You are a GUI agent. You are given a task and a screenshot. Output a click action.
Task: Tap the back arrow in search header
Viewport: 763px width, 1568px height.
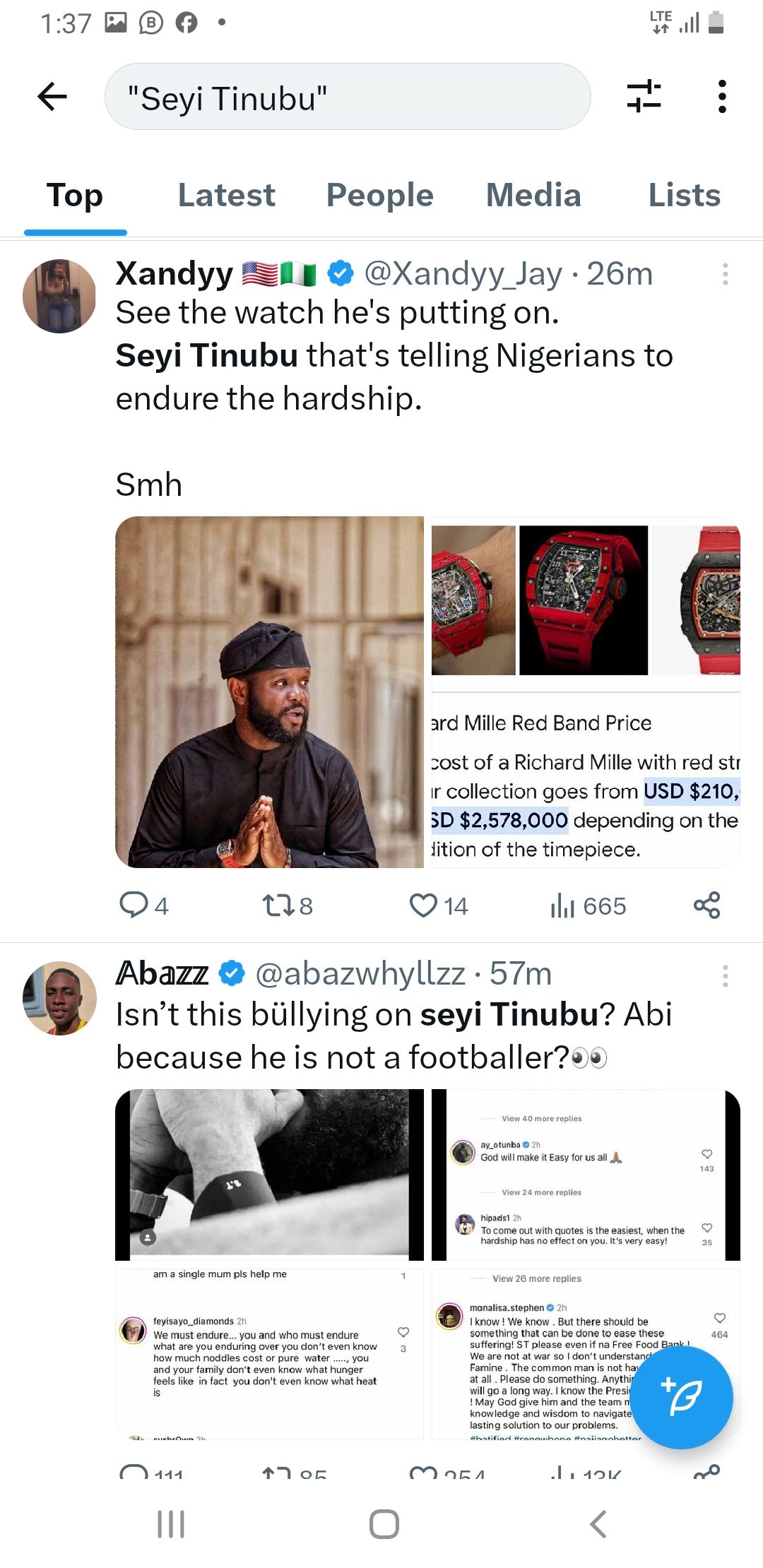[52, 97]
